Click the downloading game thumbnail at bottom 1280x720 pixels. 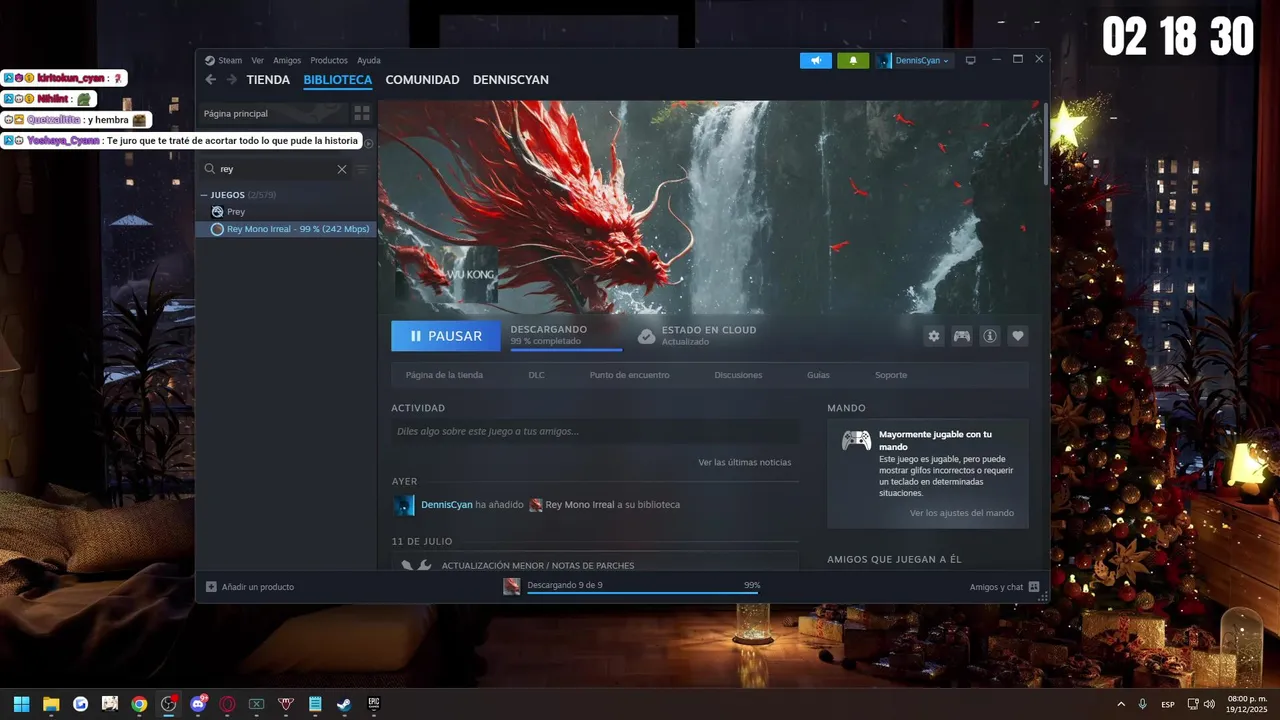512,586
